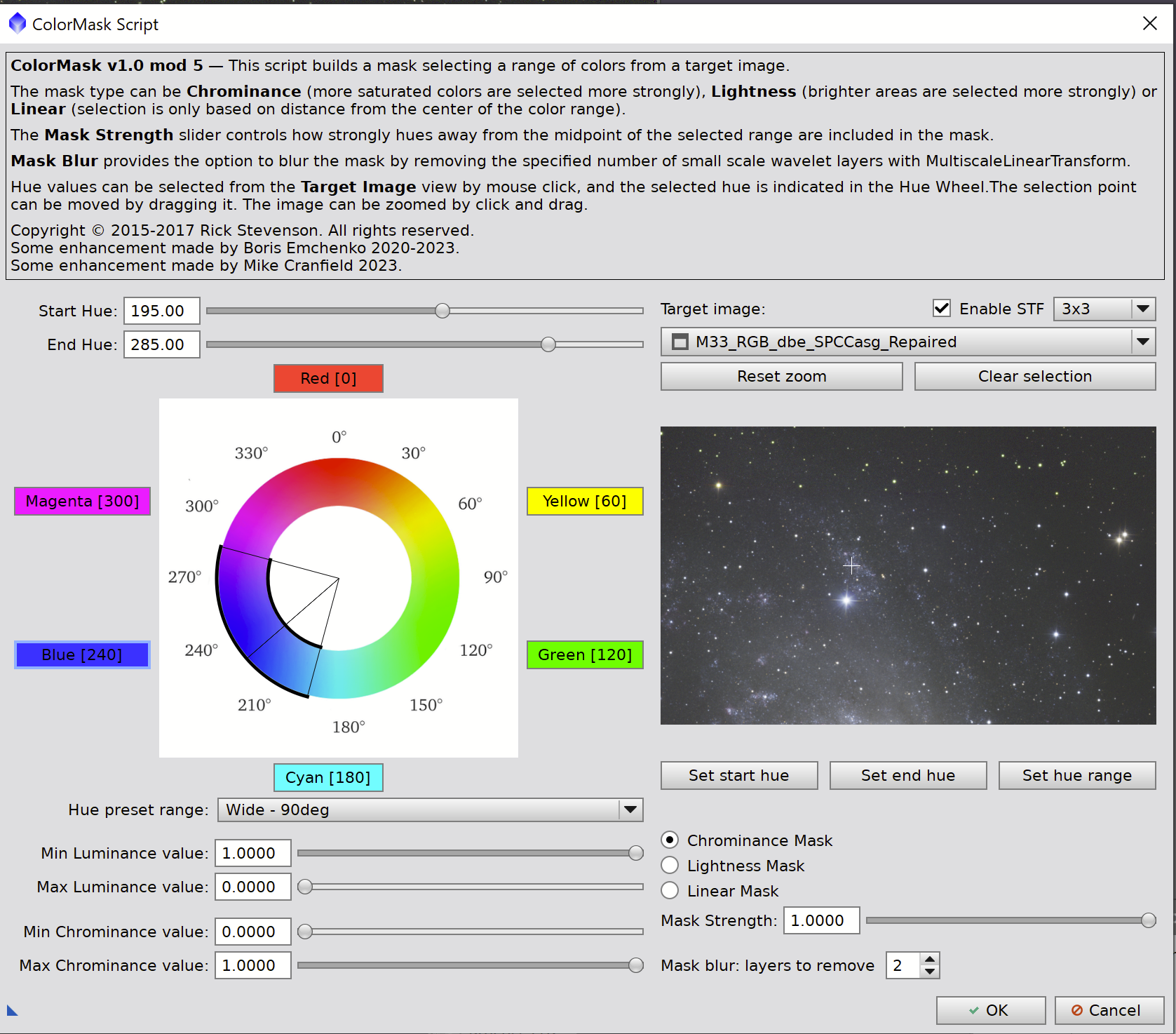Click the image view icon beside M33_RGB_dbe_SPCCasg_Repaired
1176x1034 pixels.
[680, 342]
